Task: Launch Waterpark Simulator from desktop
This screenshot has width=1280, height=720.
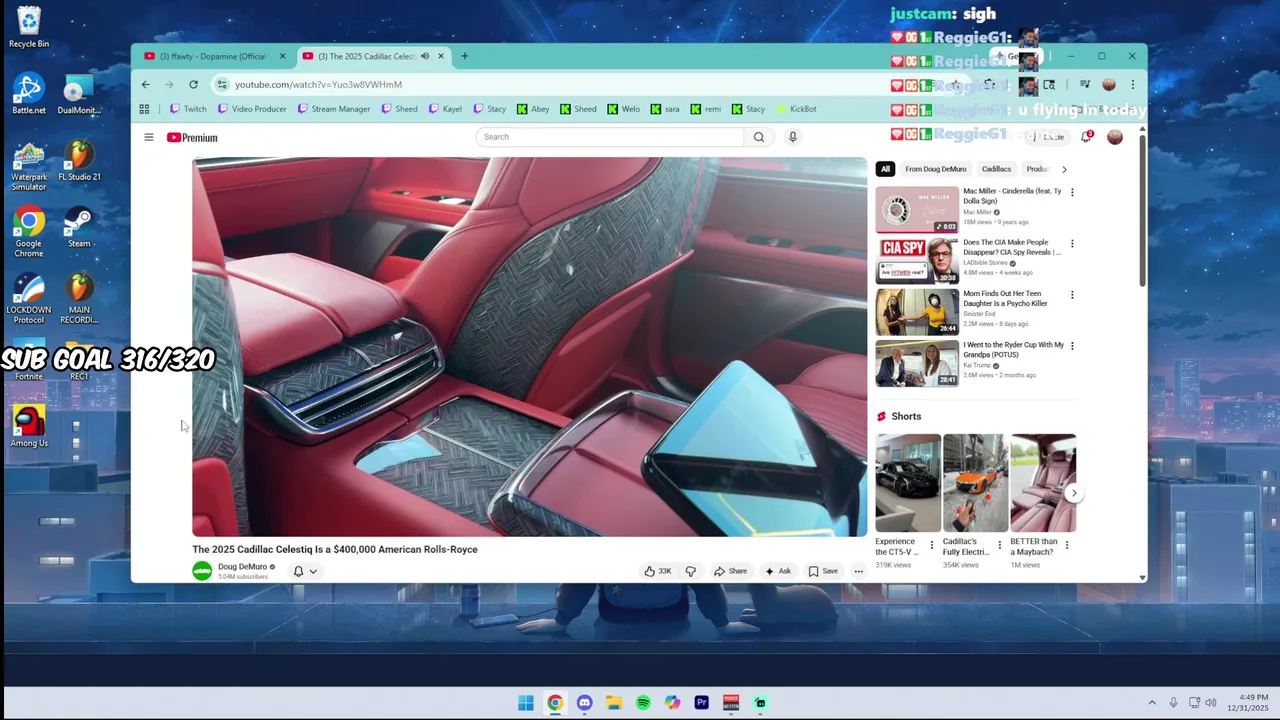Action: (29, 166)
